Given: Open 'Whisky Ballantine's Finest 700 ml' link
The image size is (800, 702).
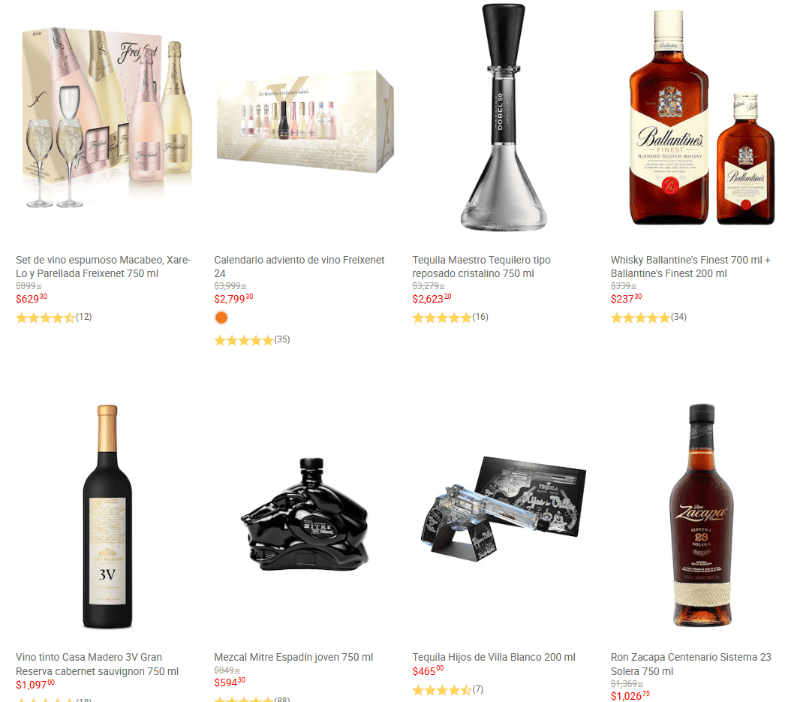Looking at the screenshot, I should click(690, 267).
